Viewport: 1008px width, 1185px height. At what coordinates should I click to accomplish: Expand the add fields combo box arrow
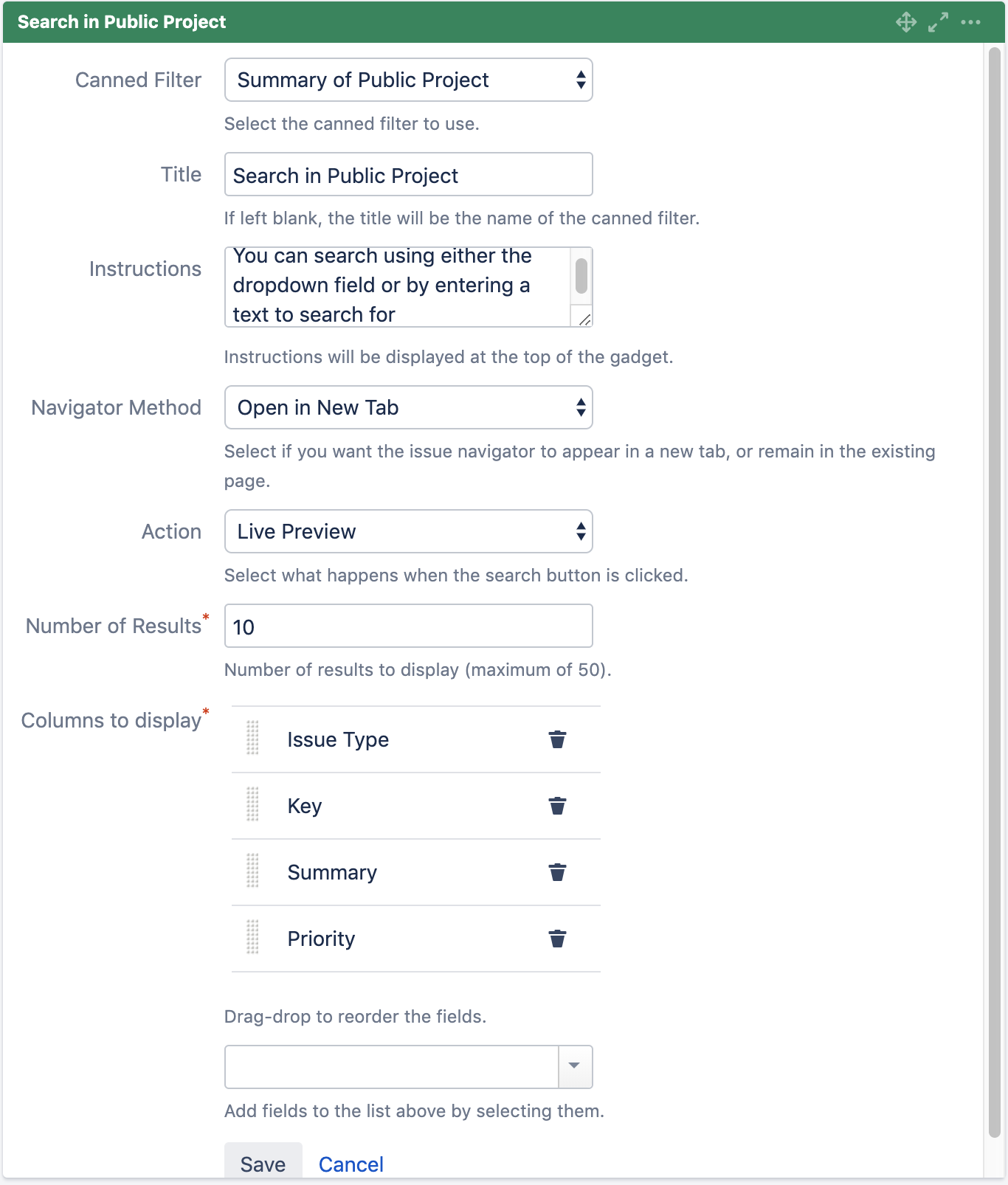(575, 1066)
